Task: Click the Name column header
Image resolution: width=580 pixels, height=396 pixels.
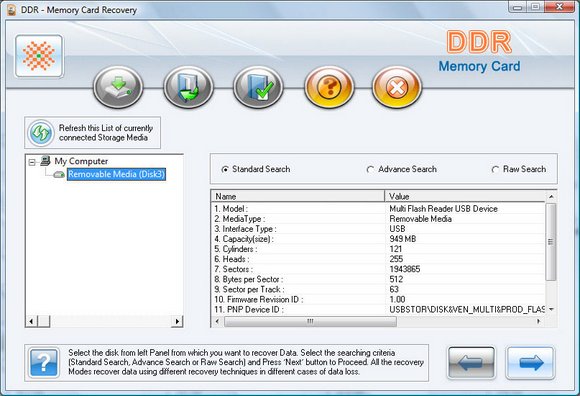Action: coord(298,196)
